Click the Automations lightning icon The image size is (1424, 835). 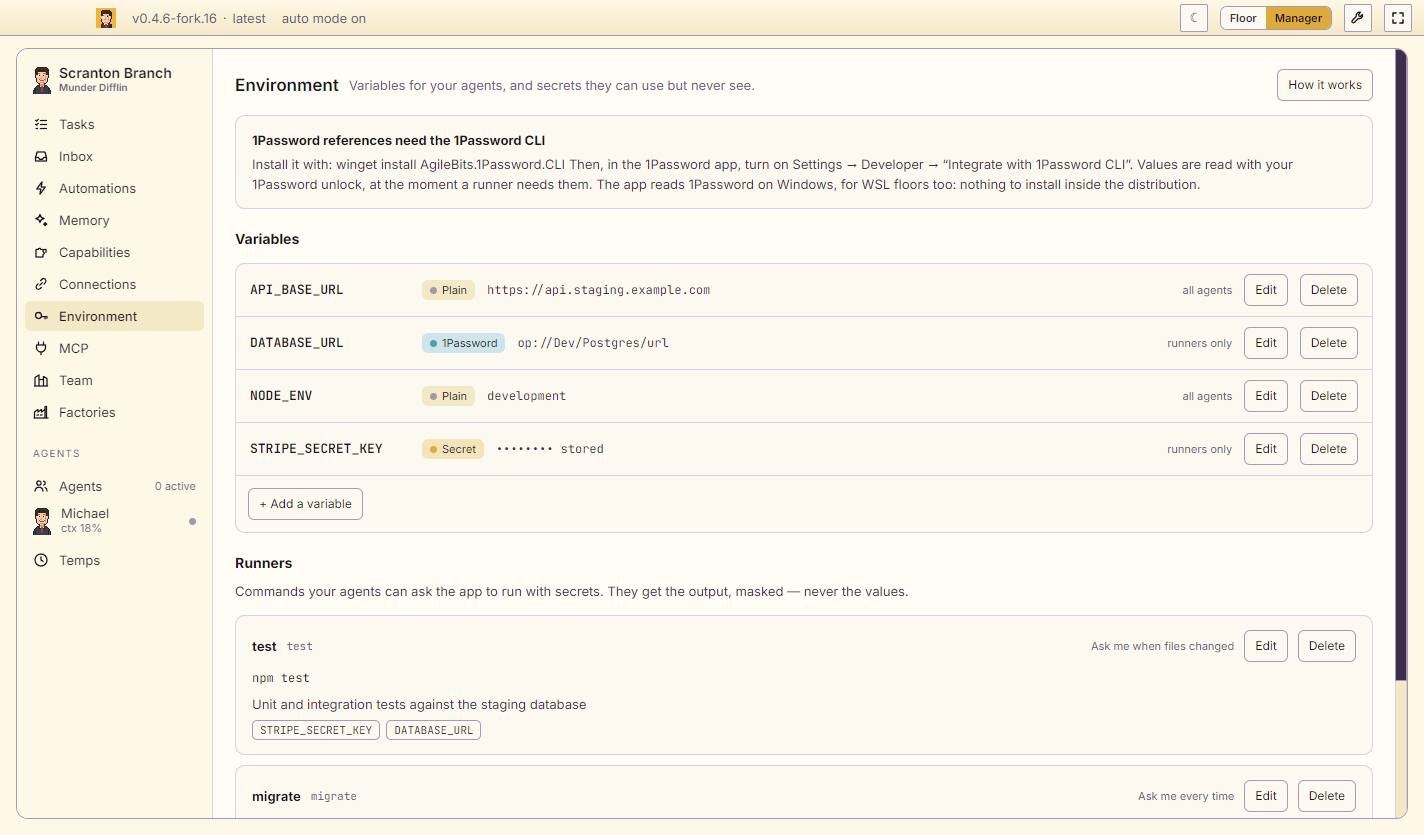point(41,189)
